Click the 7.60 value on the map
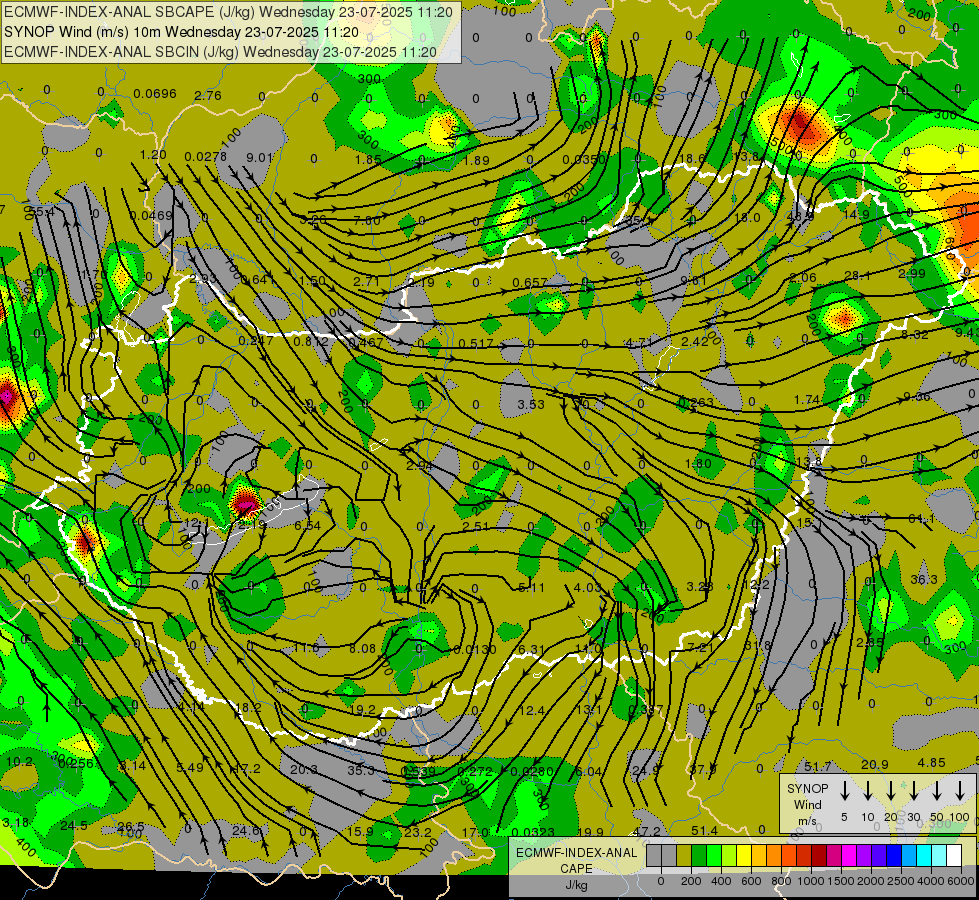Screen dimensions: 979x900 click(x=367, y=220)
